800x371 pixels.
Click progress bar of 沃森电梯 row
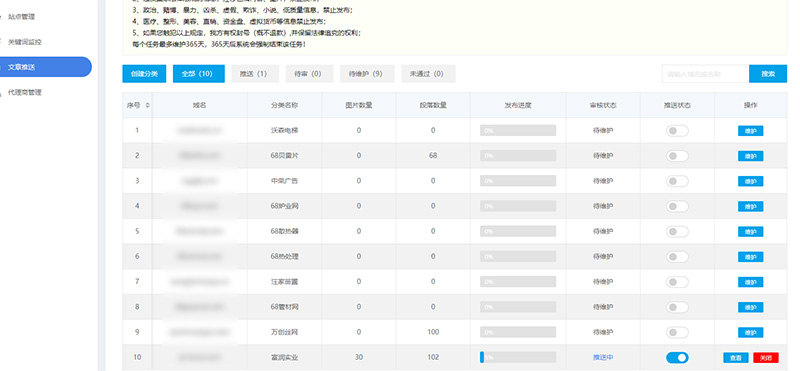pyautogui.click(x=518, y=131)
